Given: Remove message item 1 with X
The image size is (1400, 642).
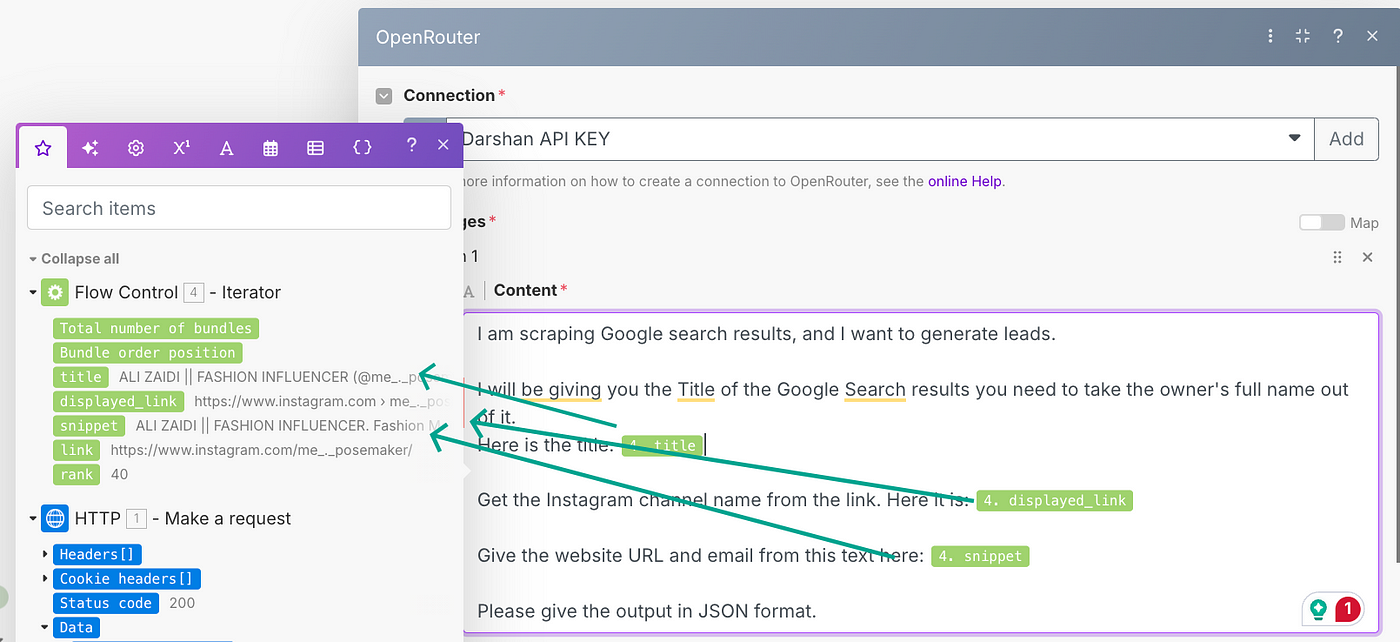Looking at the screenshot, I should click(x=1368, y=257).
